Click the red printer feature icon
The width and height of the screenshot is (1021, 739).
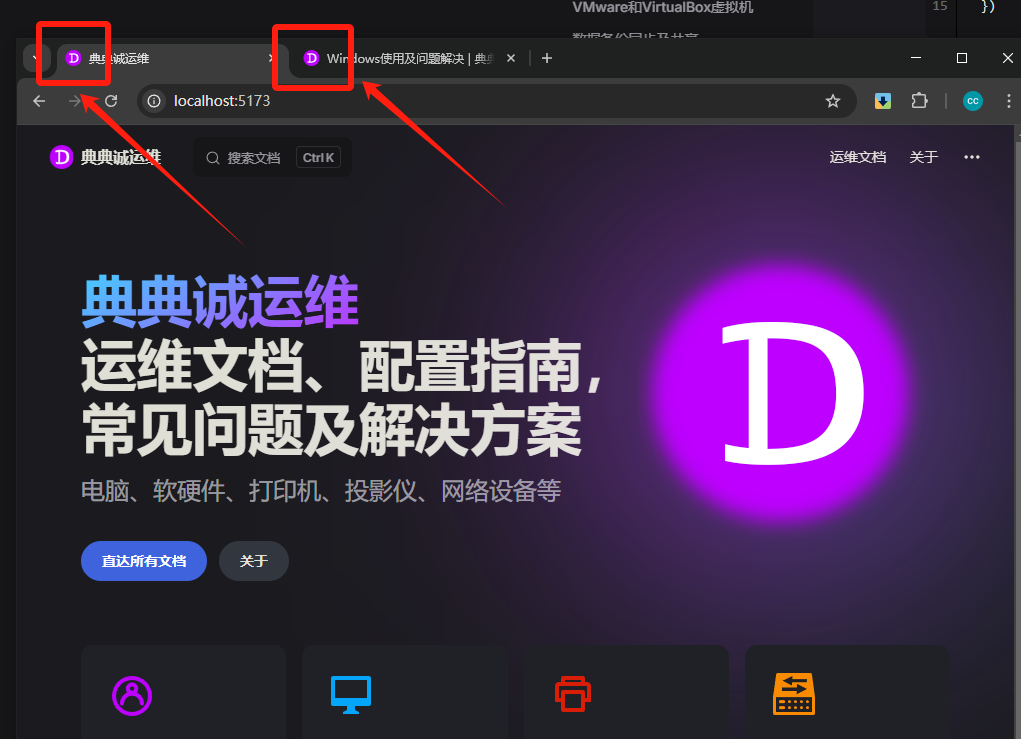click(x=573, y=694)
